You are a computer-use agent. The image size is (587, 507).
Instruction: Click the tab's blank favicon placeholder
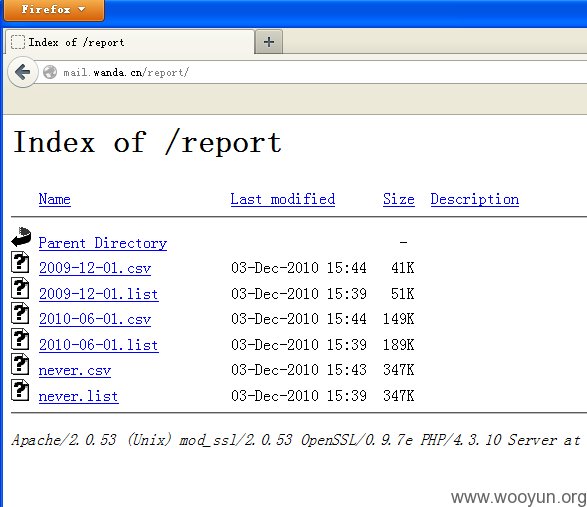(x=18, y=42)
